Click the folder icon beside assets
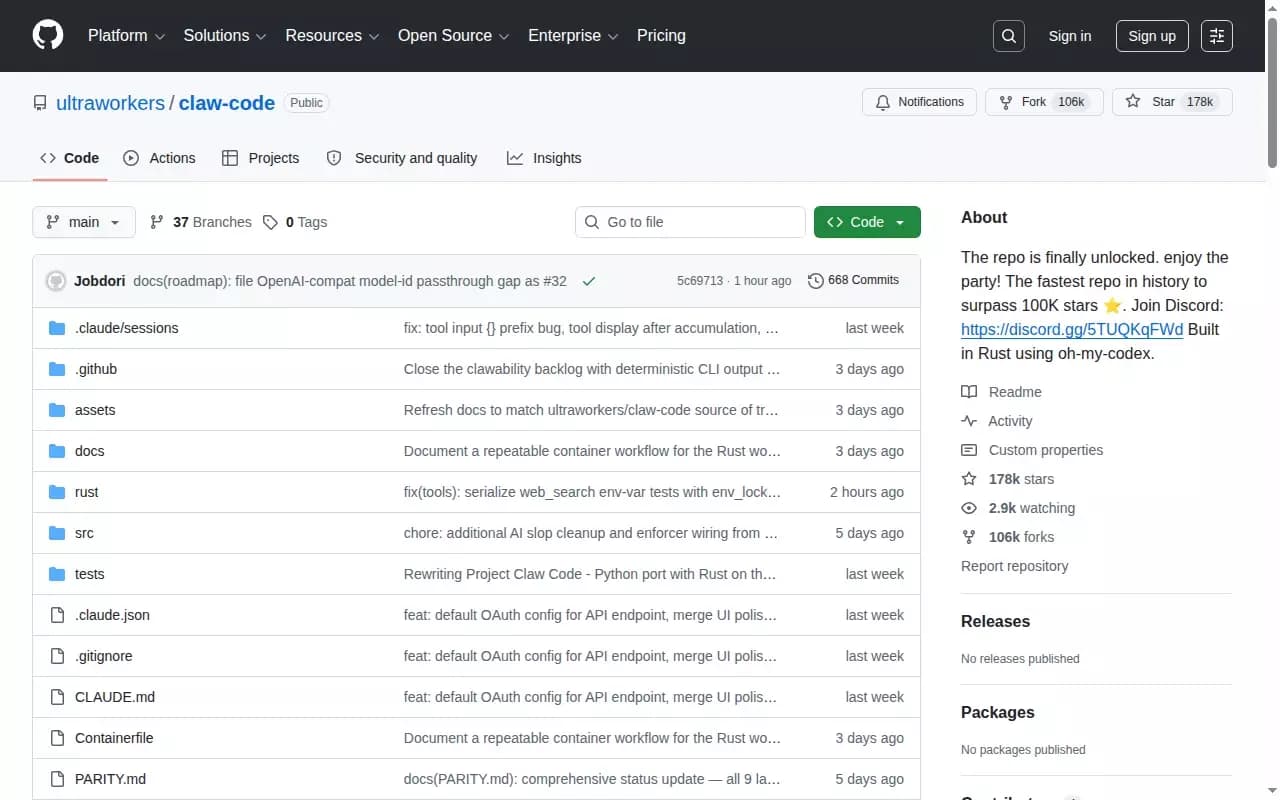The height and width of the screenshot is (800, 1280). (57, 410)
